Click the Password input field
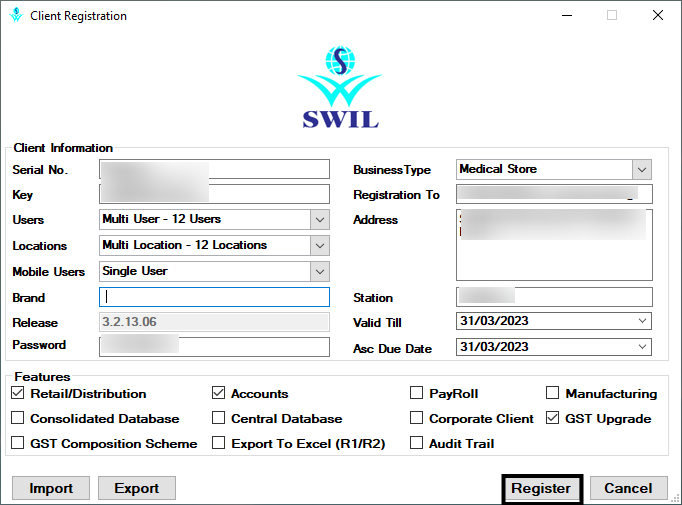 [x=214, y=347]
